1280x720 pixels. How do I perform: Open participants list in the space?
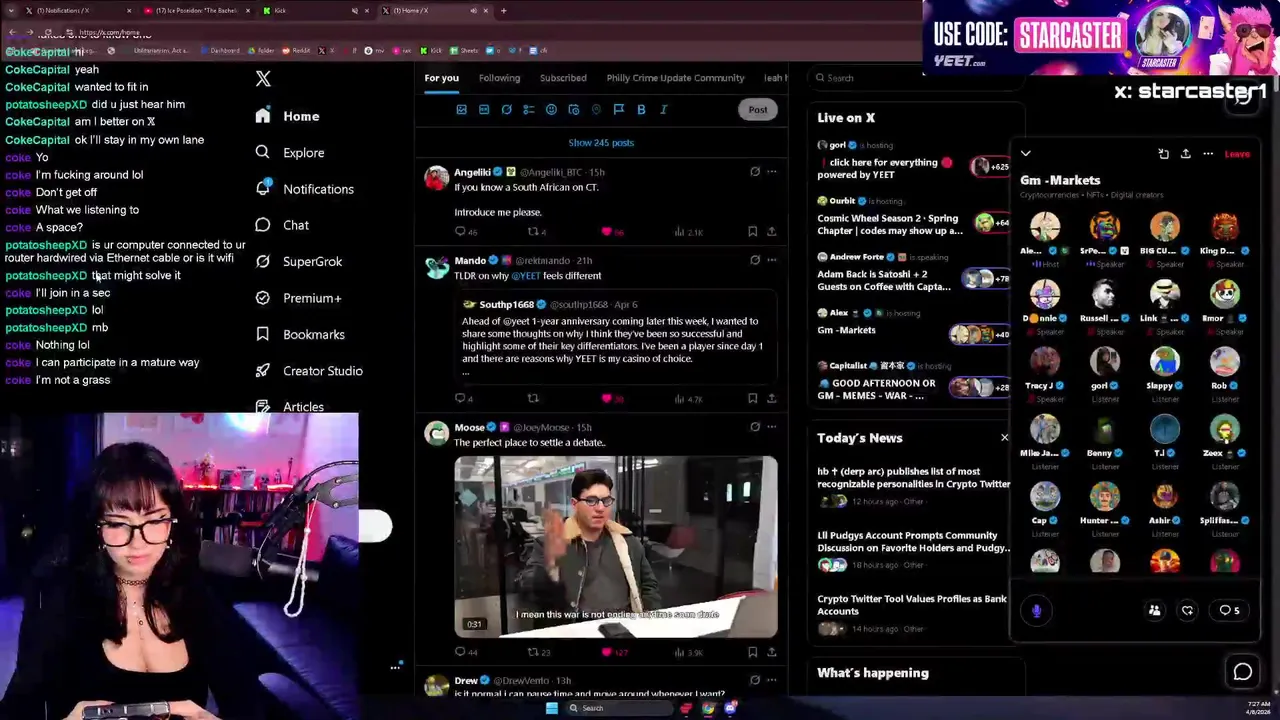click(x=1154, y=611)
